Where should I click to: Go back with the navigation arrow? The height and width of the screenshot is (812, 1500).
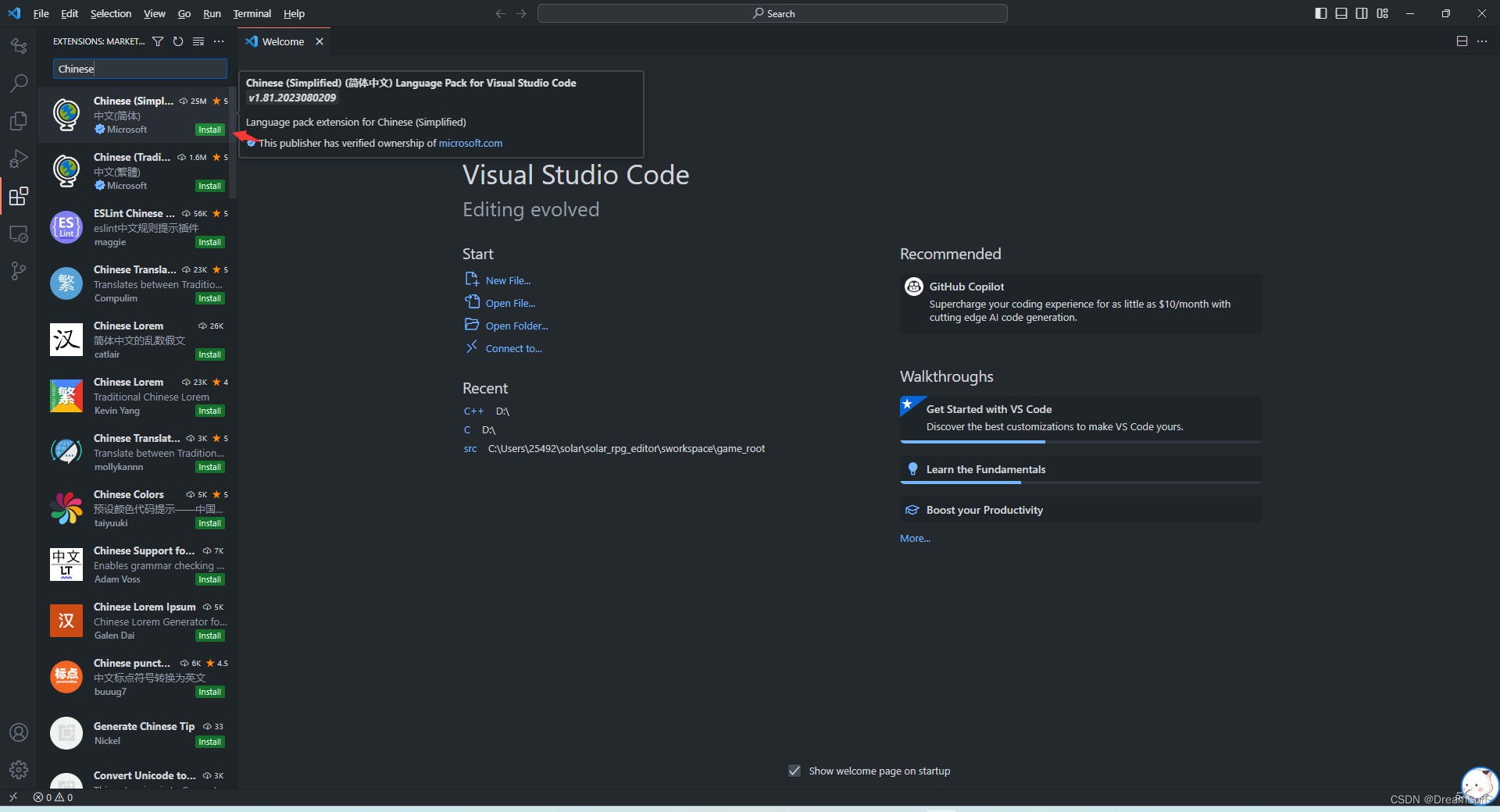[501, 13]
